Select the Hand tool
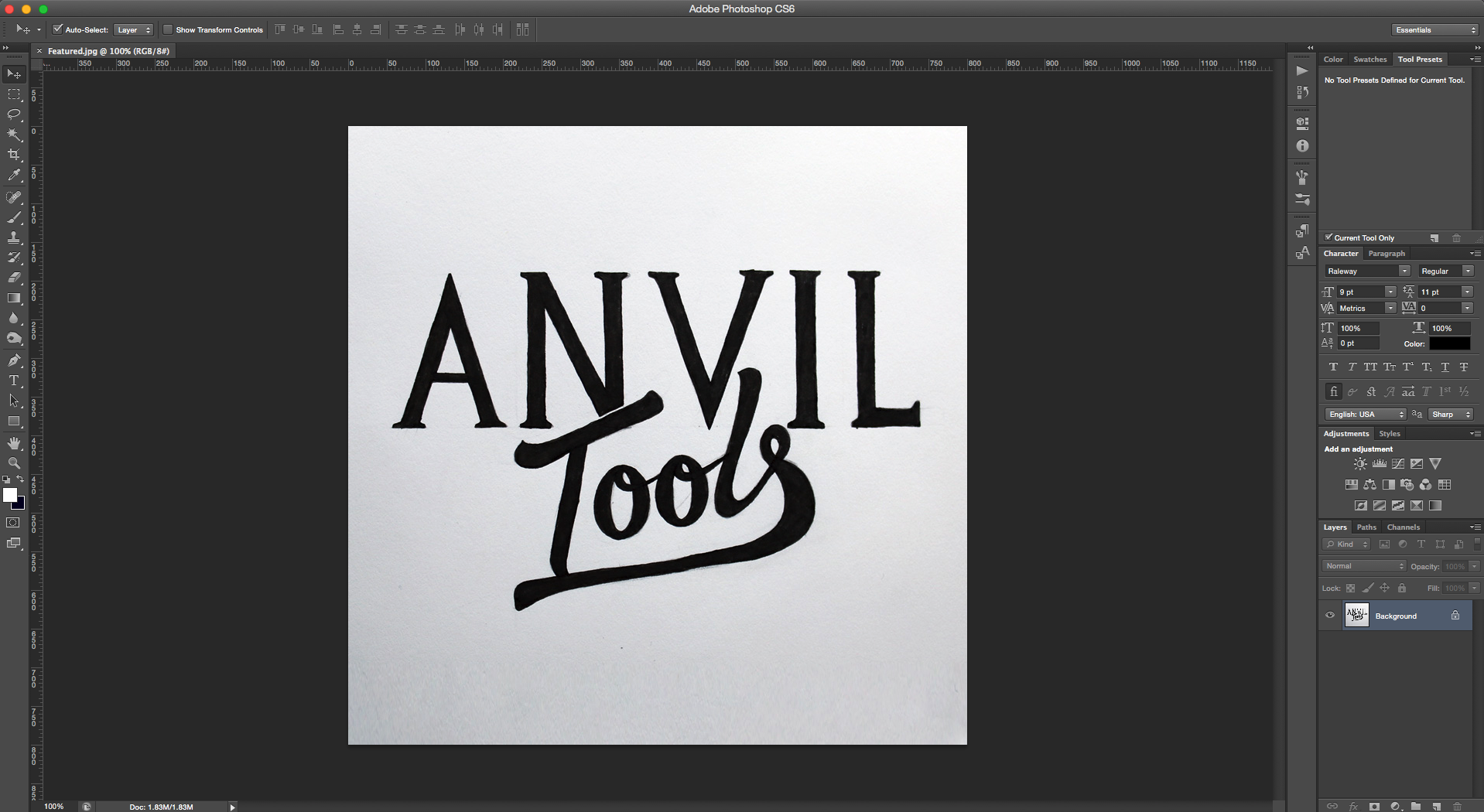 tap(14, 443)
